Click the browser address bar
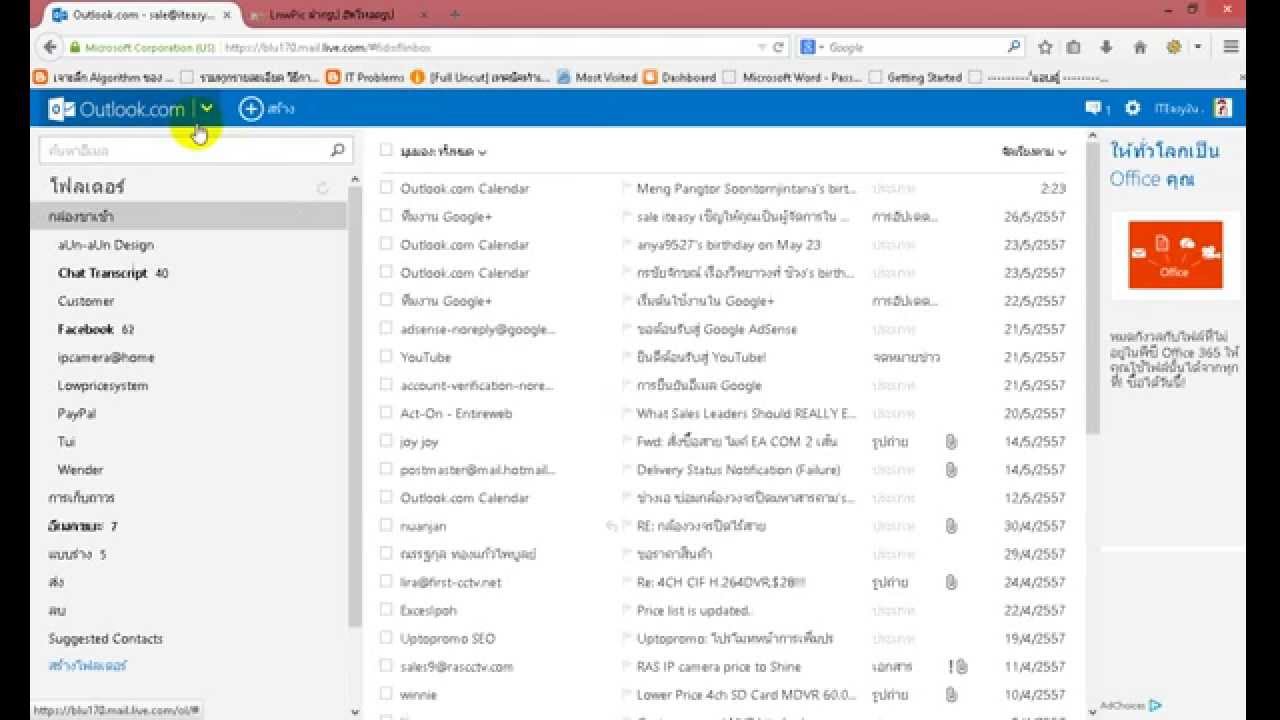 tap(490, 47)
